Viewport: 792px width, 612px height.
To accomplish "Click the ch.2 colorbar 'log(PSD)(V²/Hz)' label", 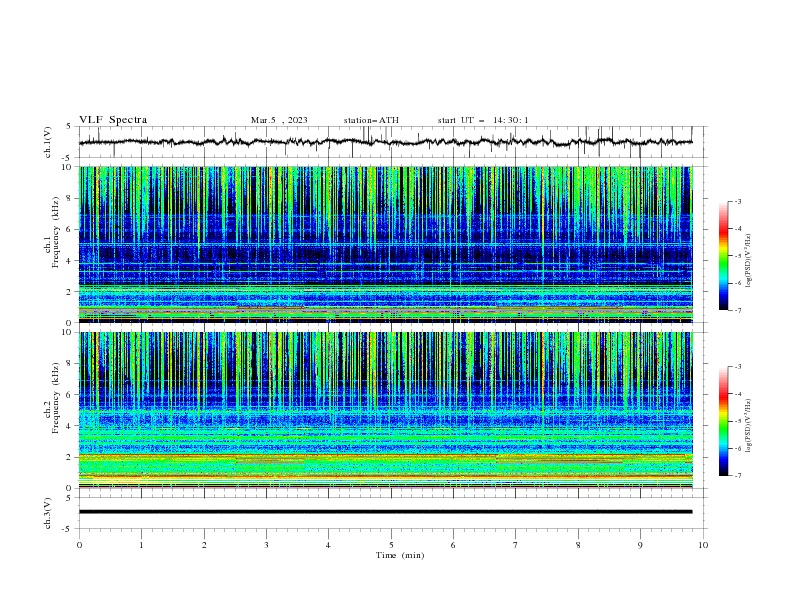I will click(x=749, y=426).
